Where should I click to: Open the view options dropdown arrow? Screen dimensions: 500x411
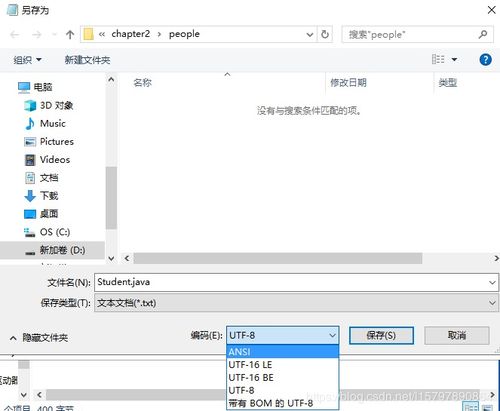[x=454, y=60]
